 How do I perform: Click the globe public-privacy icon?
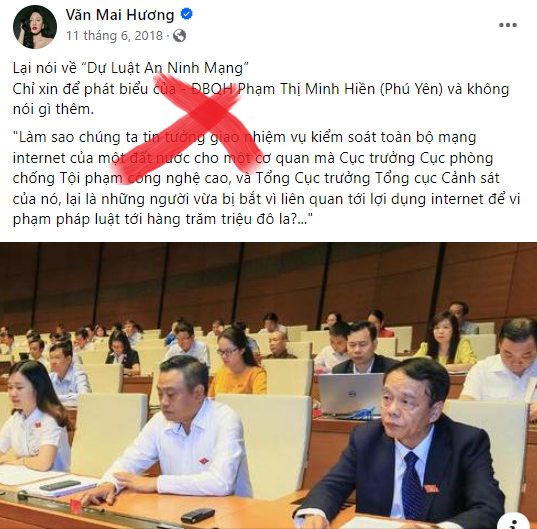pos(179,36)
